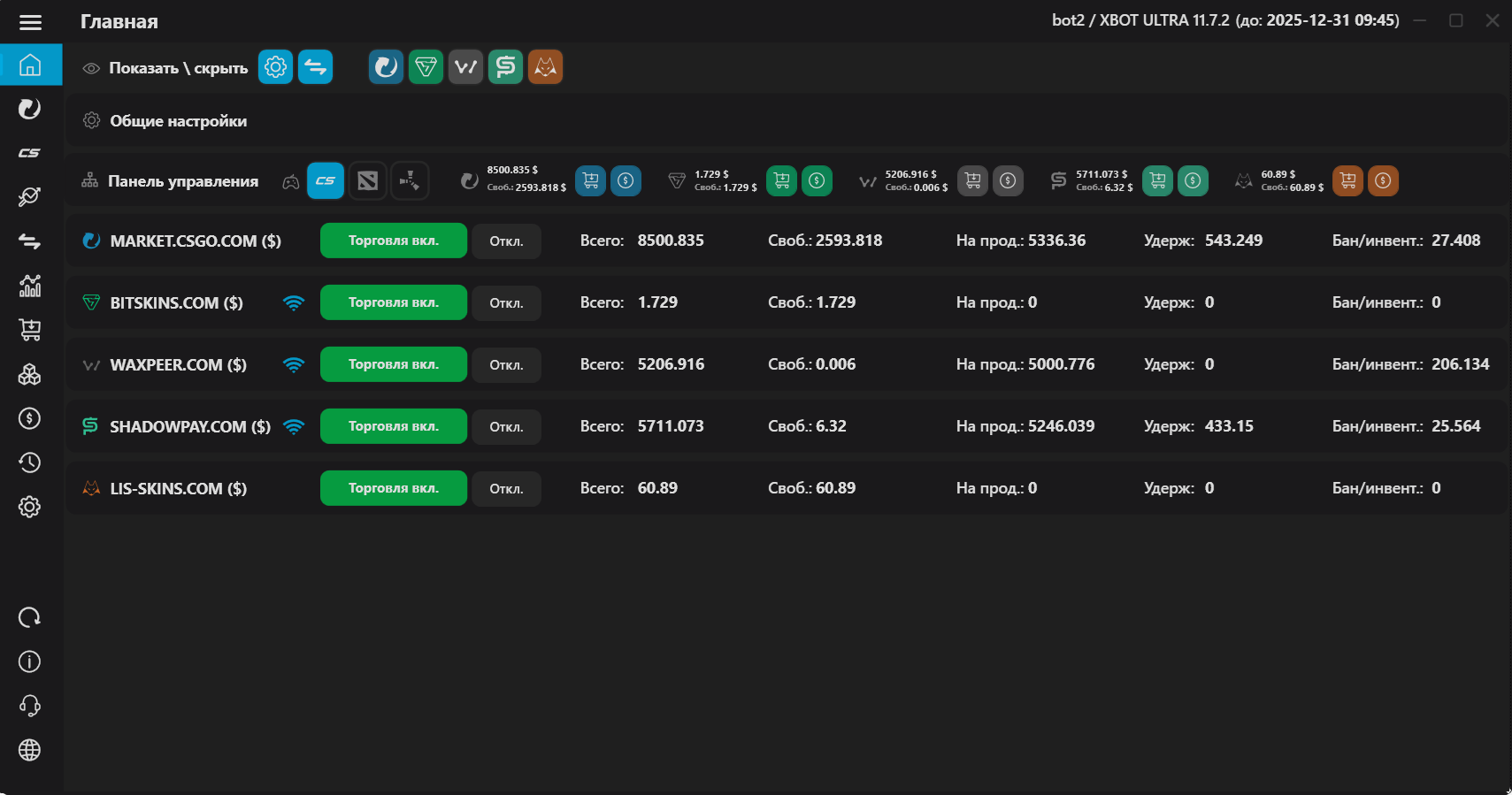The height and width of the screenshot is (795, 1512).
Task: Click the globe language icon in sidebar
Action: point(30,750)
